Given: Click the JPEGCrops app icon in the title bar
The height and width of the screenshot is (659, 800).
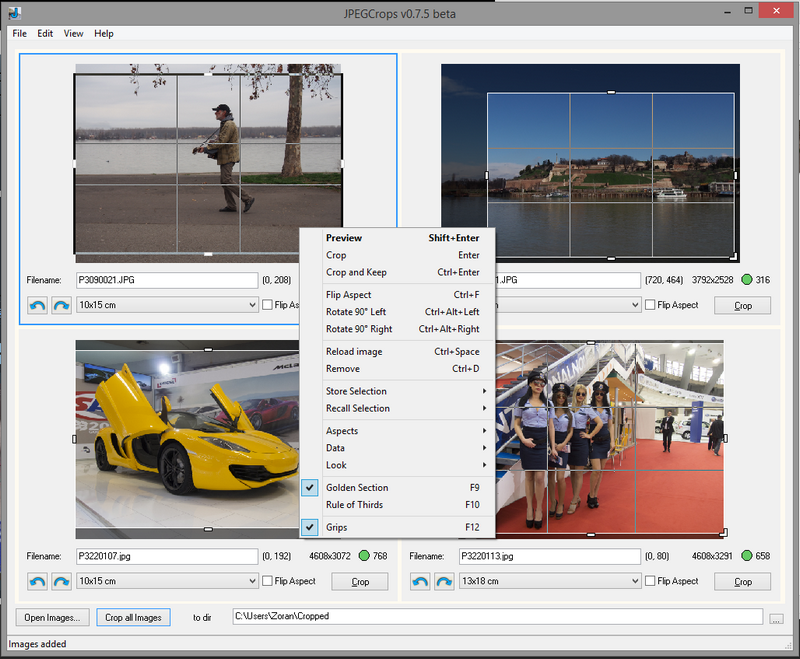Looking at the screenshot, I should 14,13.
